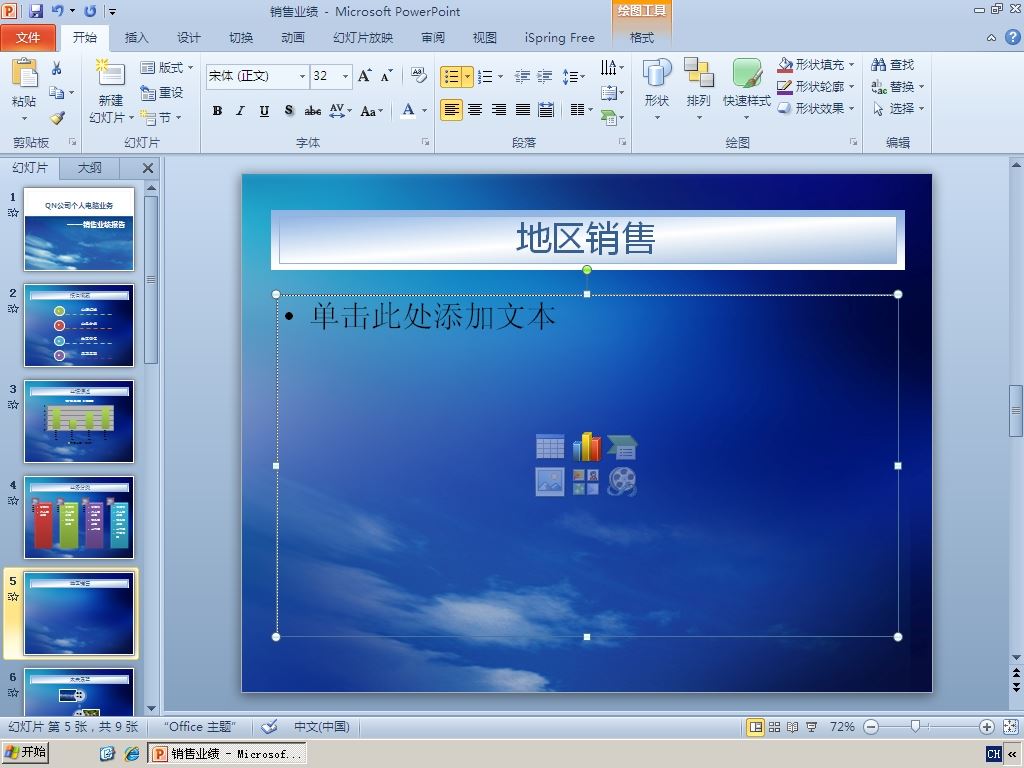
Task: Click the Select button in Editing group
Action: (x=898, y=108)
